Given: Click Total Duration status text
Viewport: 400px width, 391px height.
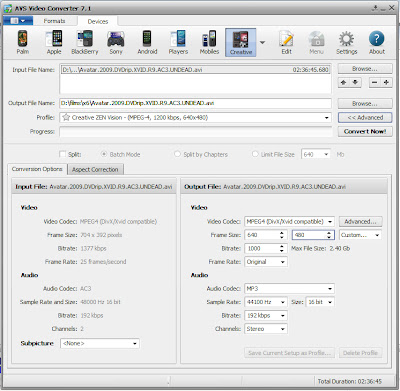Looking at the screenshot, I should [349, 381].
